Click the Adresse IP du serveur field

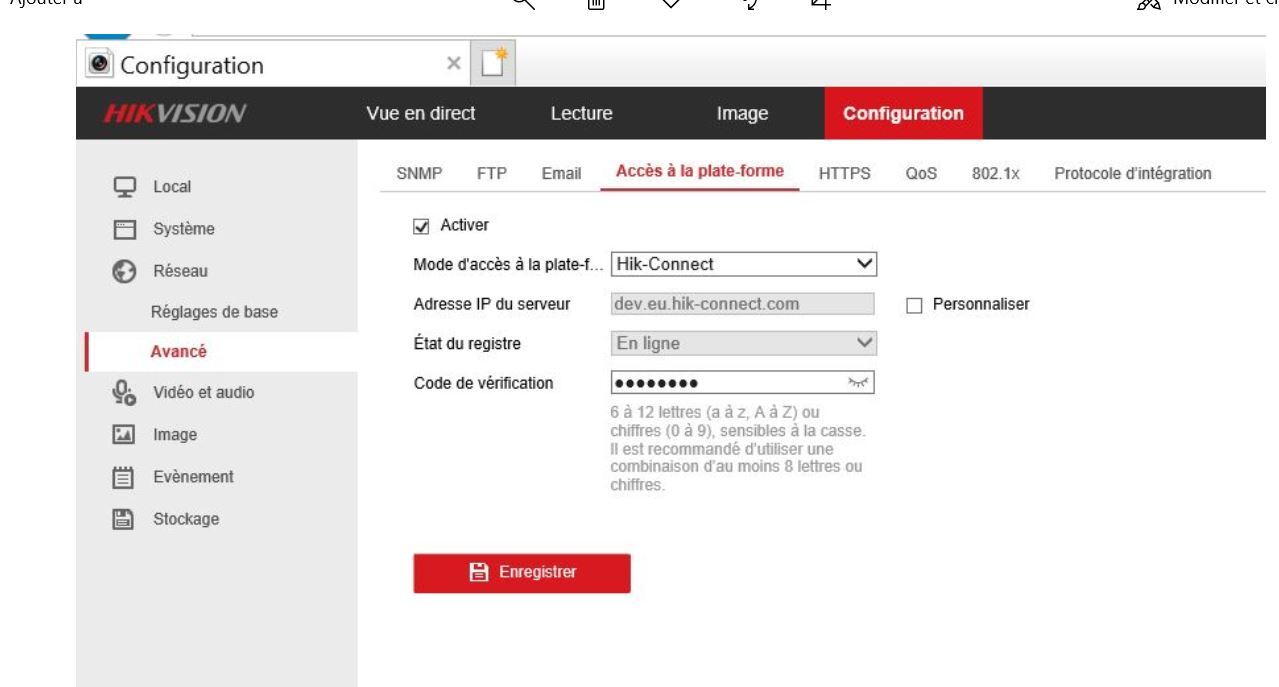pos(742,304)
